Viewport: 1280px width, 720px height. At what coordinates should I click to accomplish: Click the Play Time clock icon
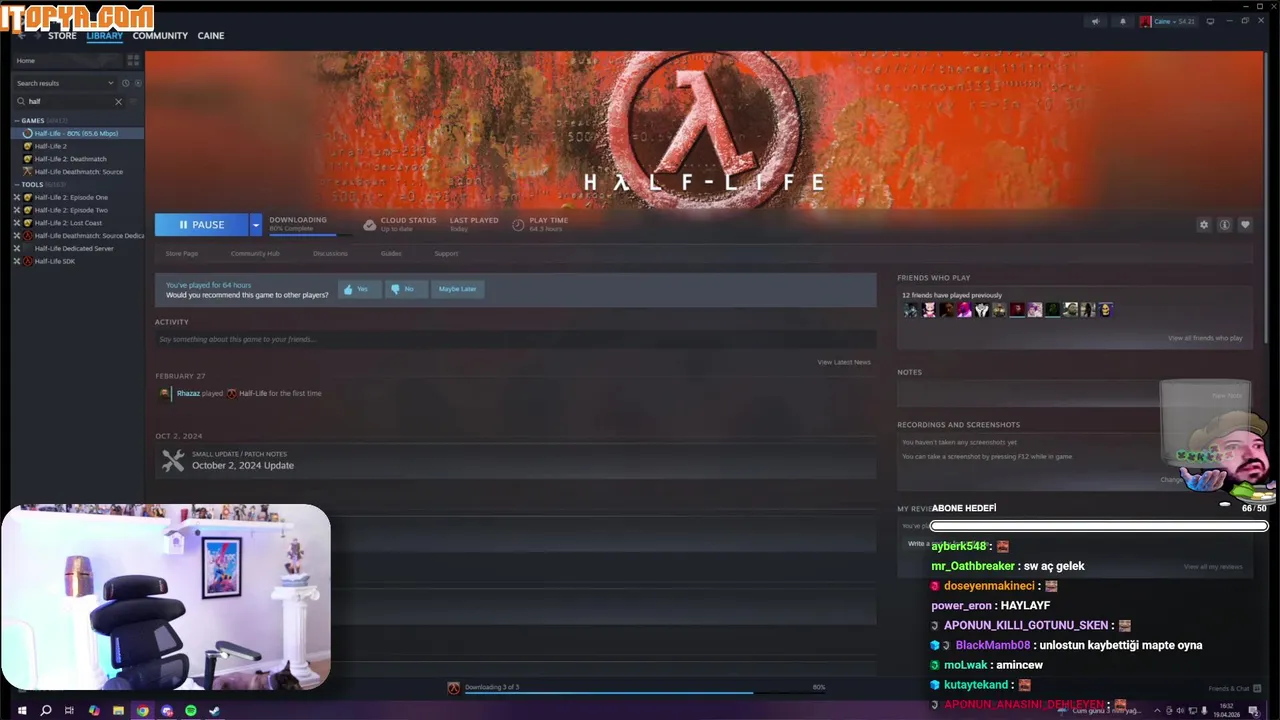point(518,225)
